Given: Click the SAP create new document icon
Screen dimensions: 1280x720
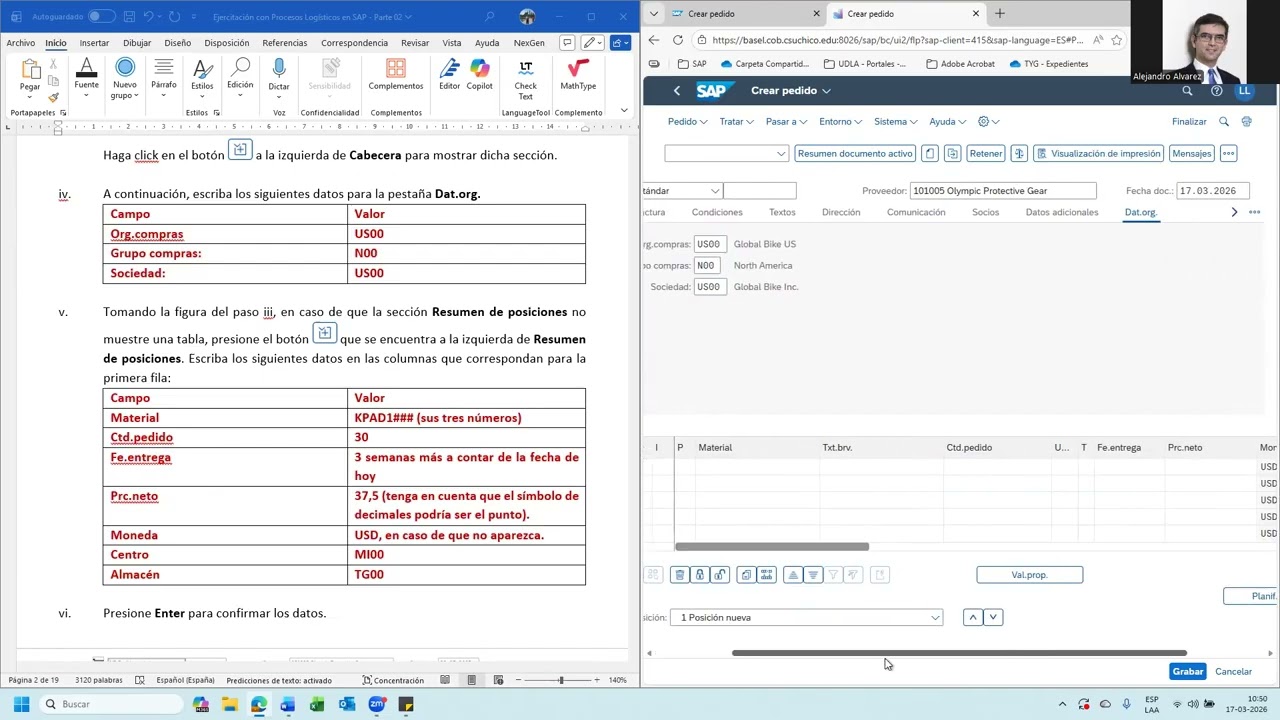Looking at the screenshot, I should pyautogui.click(x=930, y=153).
